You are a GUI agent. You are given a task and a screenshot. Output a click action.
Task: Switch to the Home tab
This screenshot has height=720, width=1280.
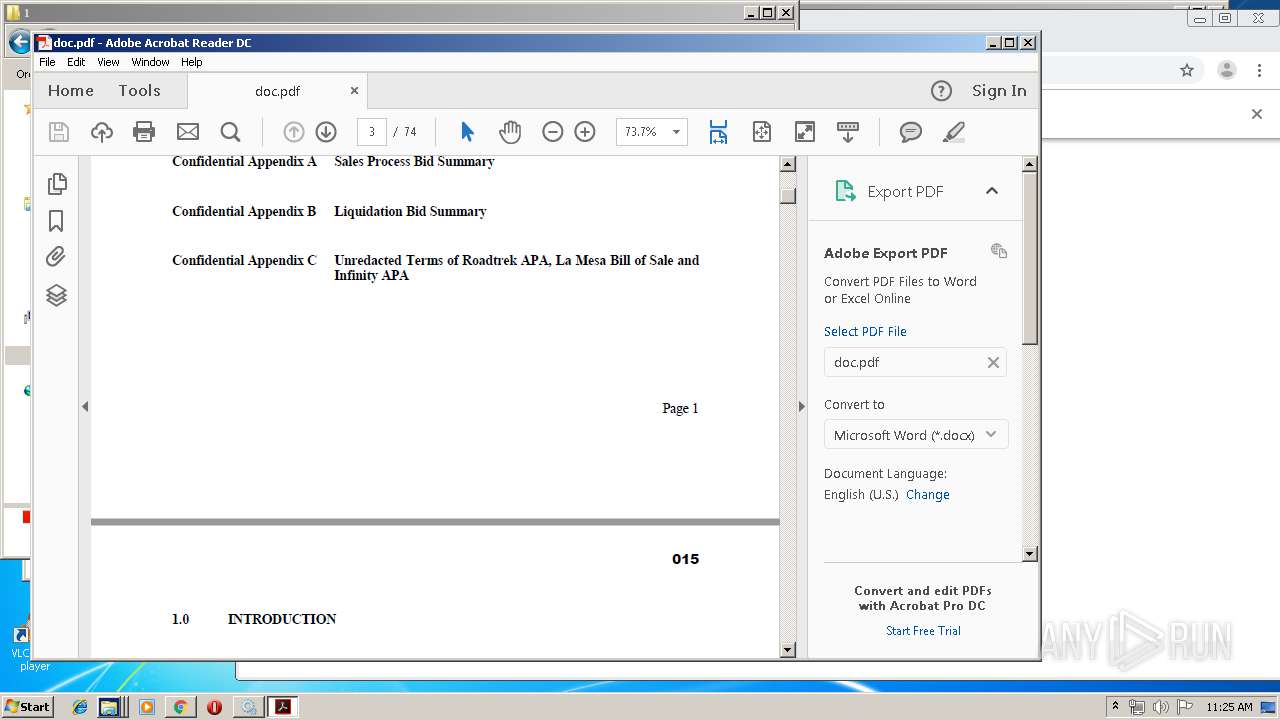pos(71,91)
